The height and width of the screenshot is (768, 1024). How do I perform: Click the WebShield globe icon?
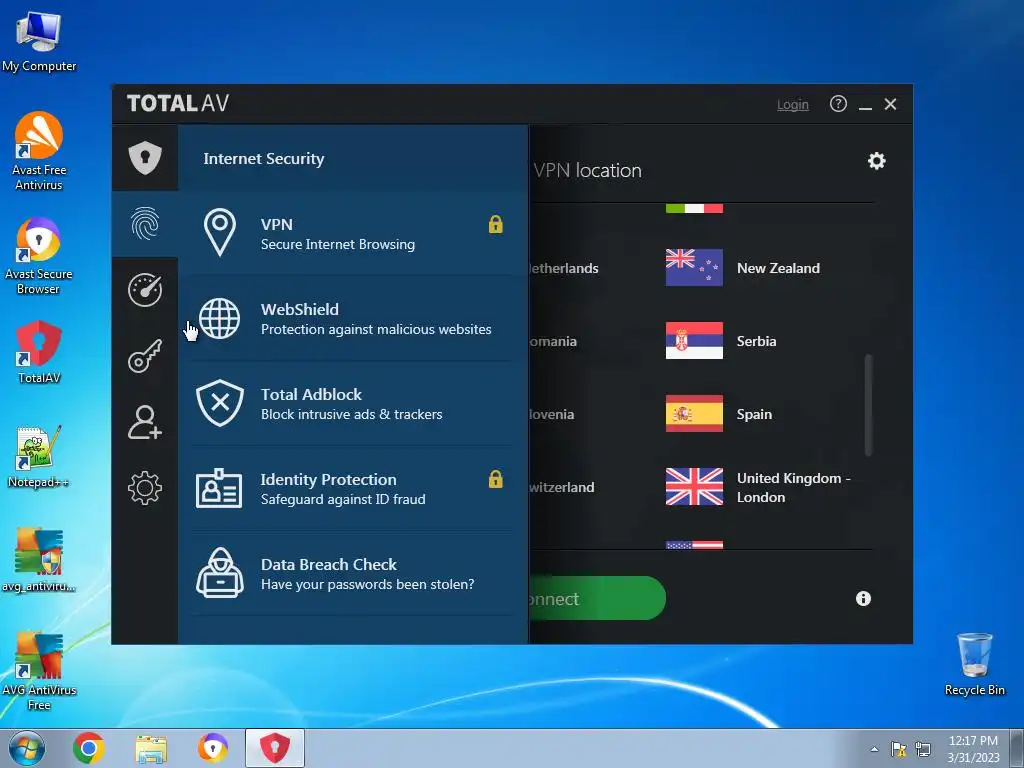[219, 319]
